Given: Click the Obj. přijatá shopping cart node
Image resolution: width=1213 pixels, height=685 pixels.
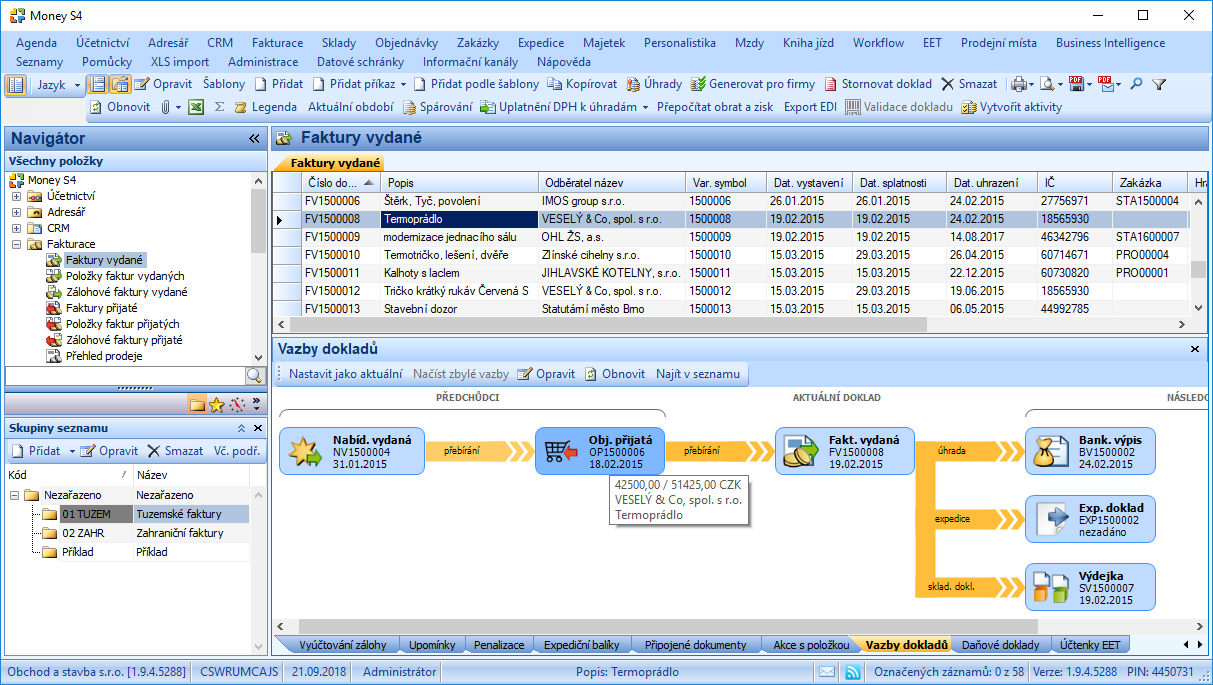Looking at the screenshot, I should tap(601, 451).
